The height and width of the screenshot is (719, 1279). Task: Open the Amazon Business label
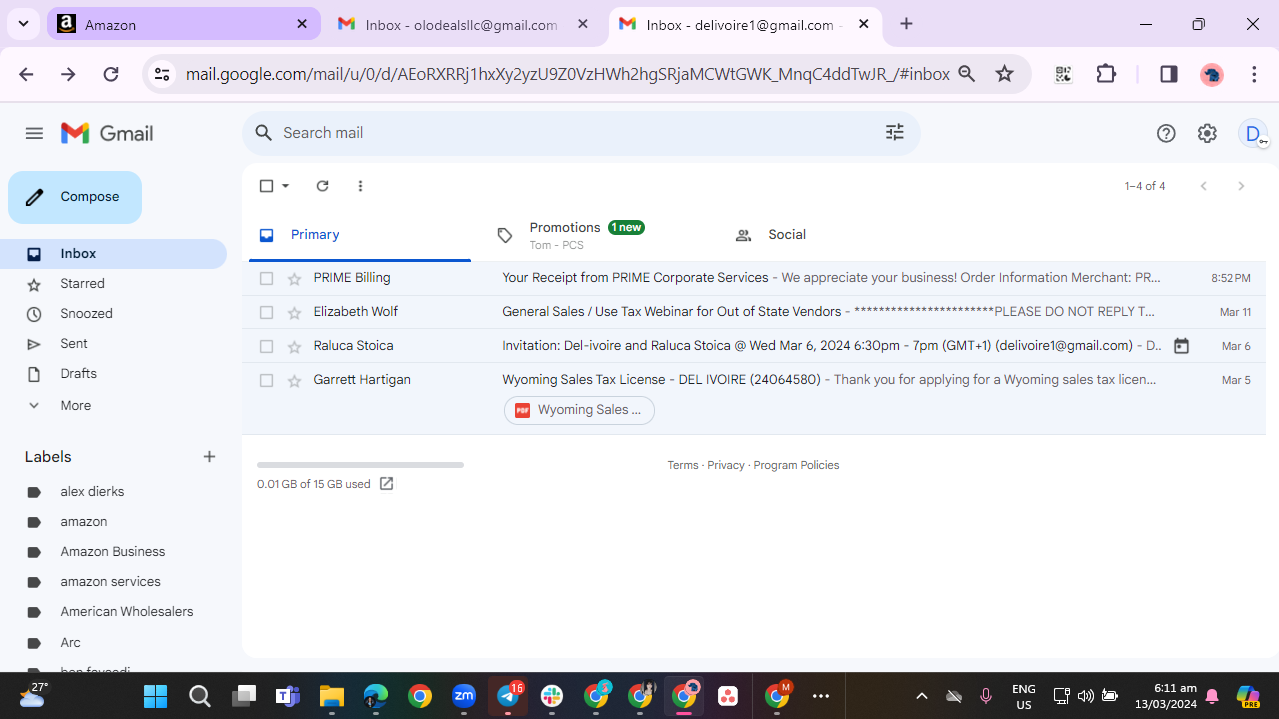tap(113, 552)
